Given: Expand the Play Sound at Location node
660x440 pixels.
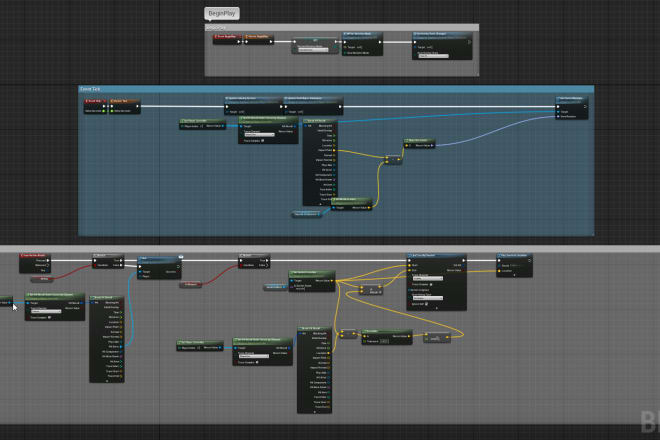Looking at the screenshot, I should click(514, 275).
